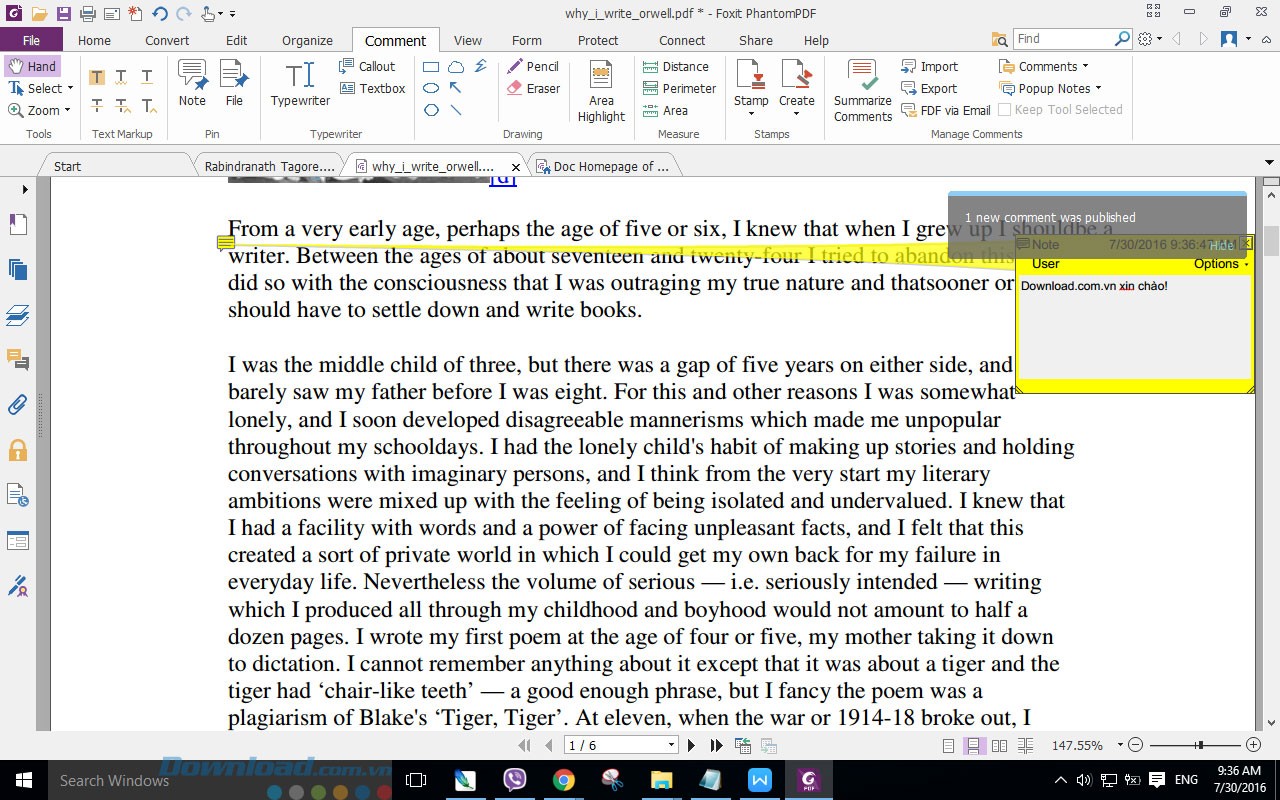
Task: Enable the Hand tool
Action: pyautogui.click(x=32, y=66)
